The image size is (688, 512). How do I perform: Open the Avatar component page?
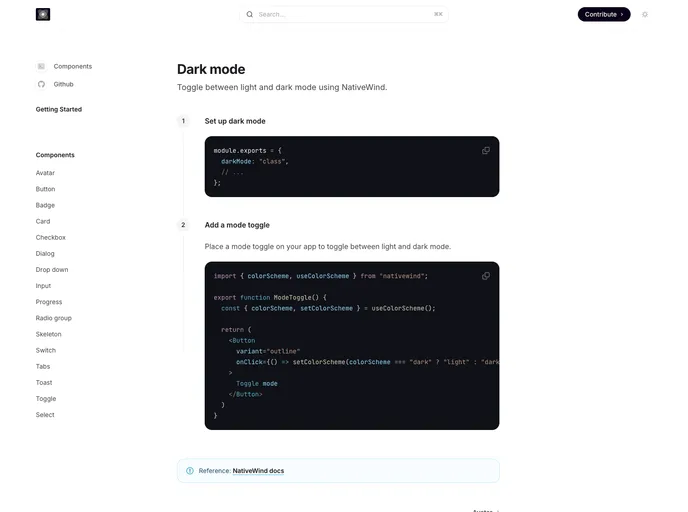point(45,173)
